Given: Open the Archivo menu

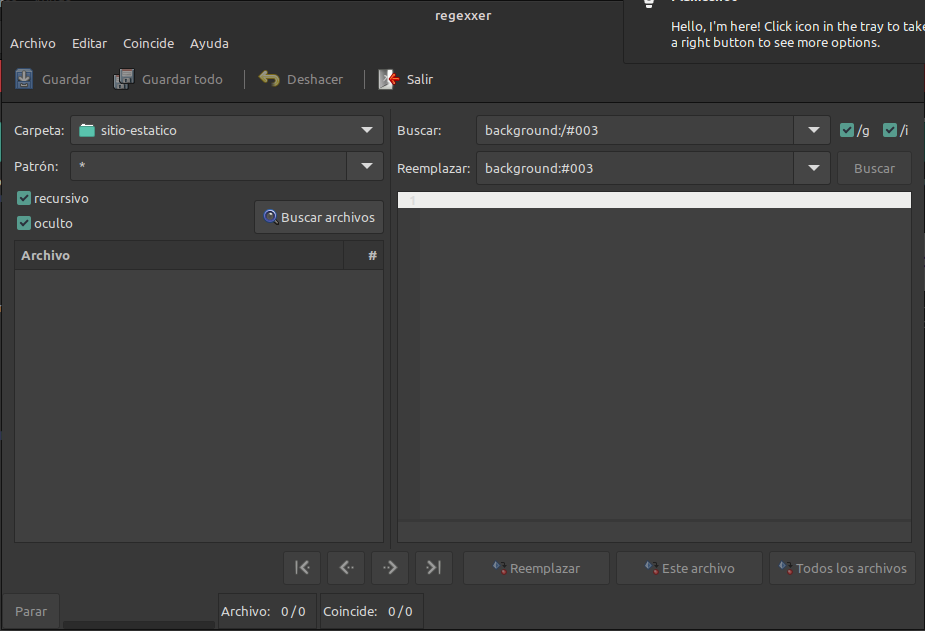Looking at the screenshot, I should pos(33,44).
